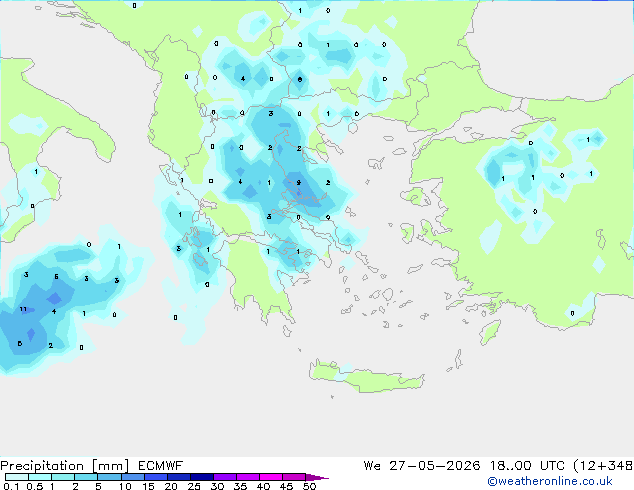Image resolution: width=634 pixels, height=490 pixels.
Task: Click the 1–2 mm legend color swatch
Action: point(63,477)
